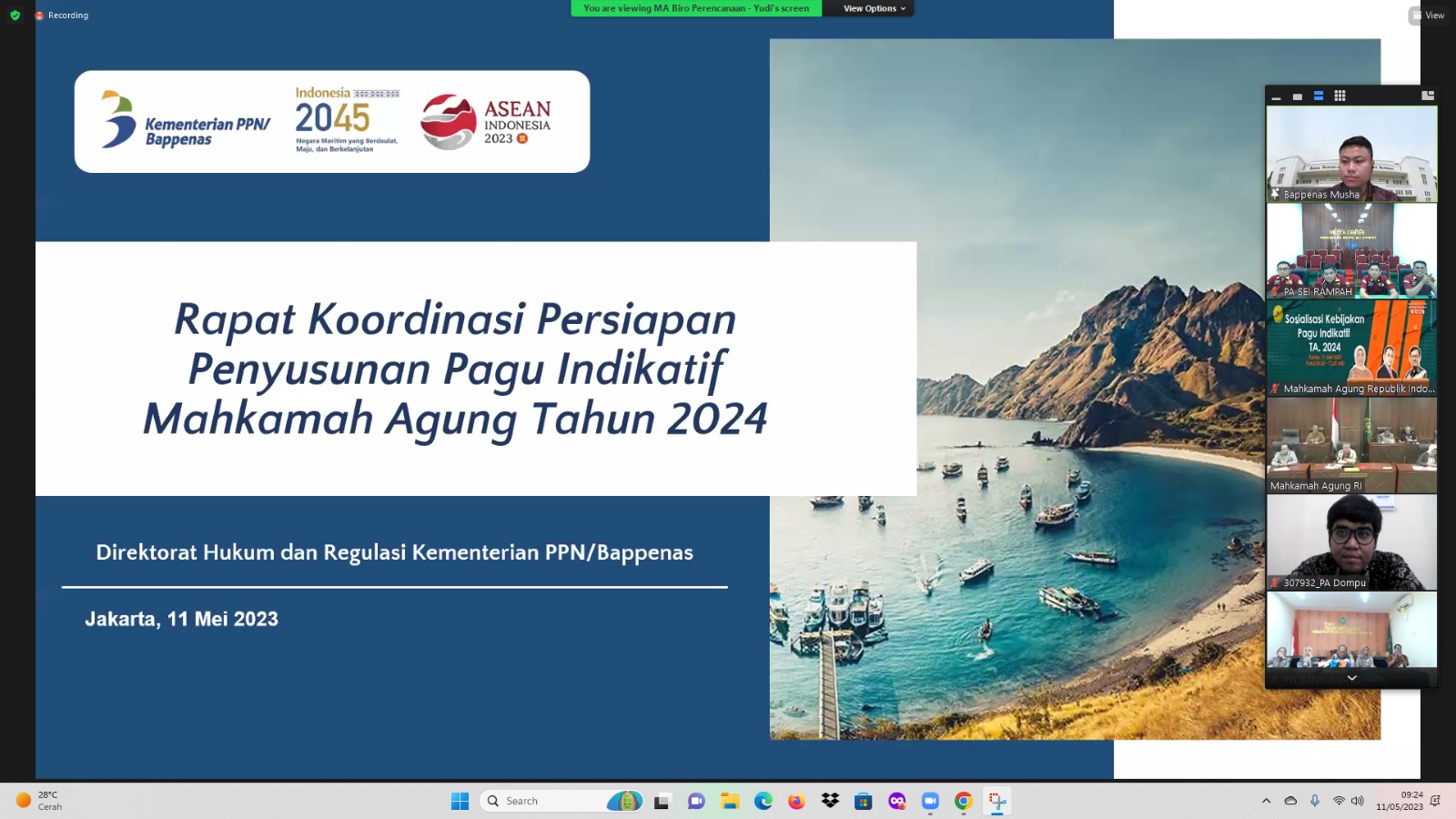
Task: Expand the hidden system tray icons
Action: pyautogui.click(x=1266, y=801)
